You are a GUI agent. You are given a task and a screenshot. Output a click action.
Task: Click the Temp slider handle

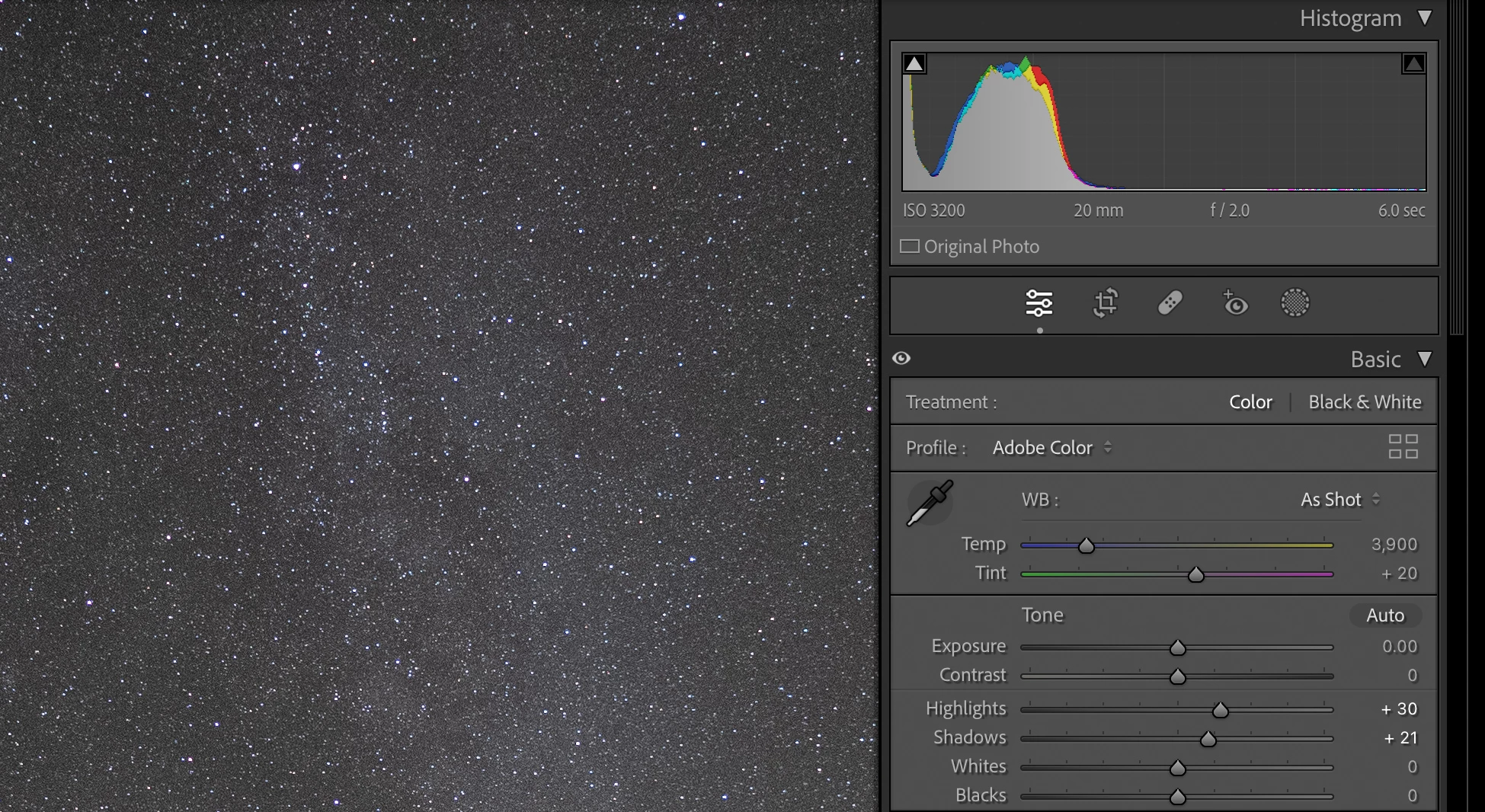1087,545
